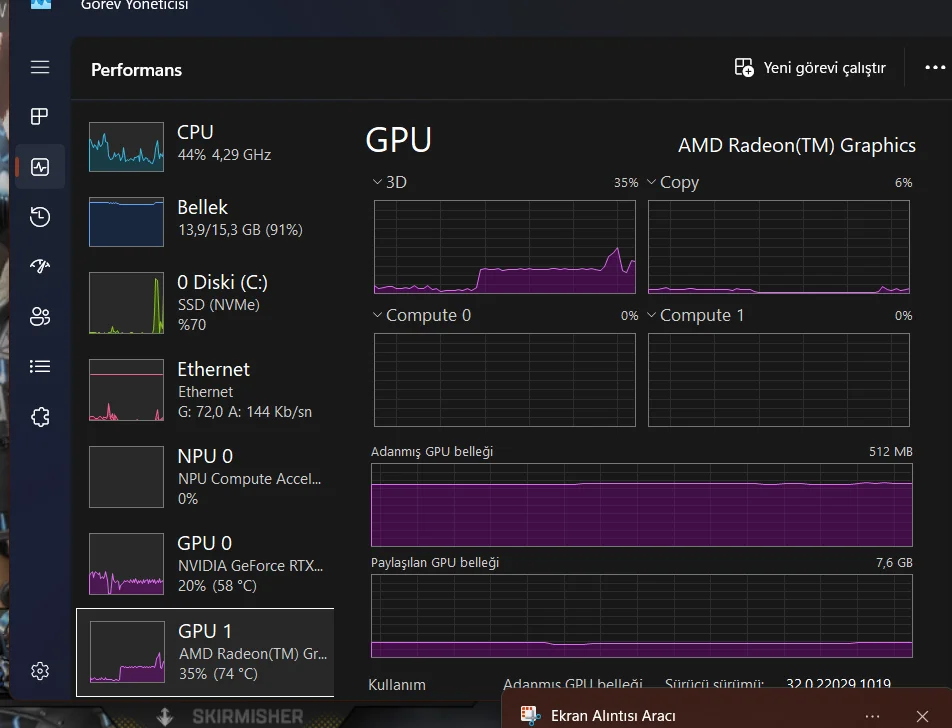Click the AMD Radeon(TM) Graphics title
This screenshot has width=952, height=728.
point(797,145)
